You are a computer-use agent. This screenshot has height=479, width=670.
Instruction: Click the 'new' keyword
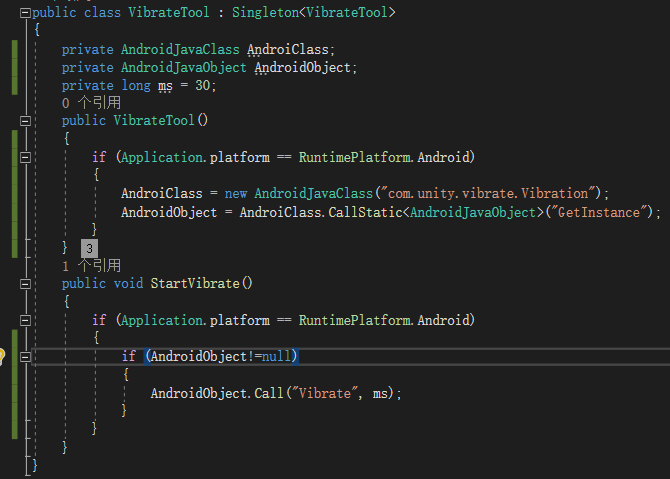click(x=236, y=194)
